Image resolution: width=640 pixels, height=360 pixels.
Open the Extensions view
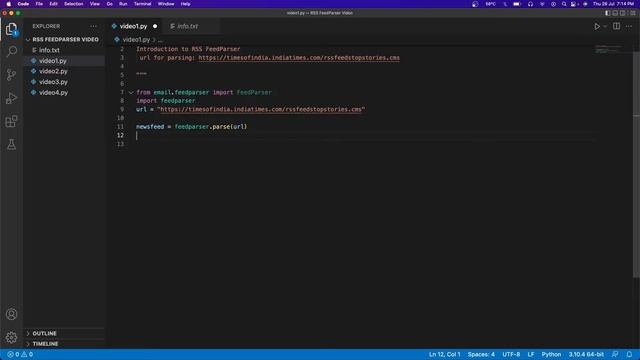click(x=11, y=121)
